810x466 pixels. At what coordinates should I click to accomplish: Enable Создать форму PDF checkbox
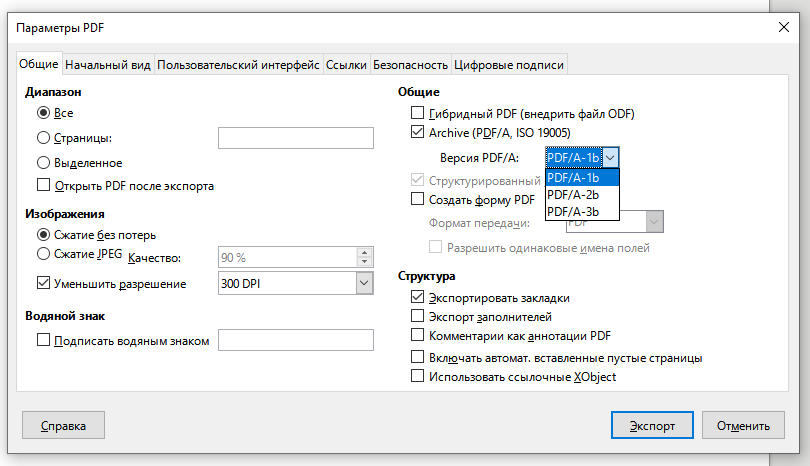pos(417,199)
